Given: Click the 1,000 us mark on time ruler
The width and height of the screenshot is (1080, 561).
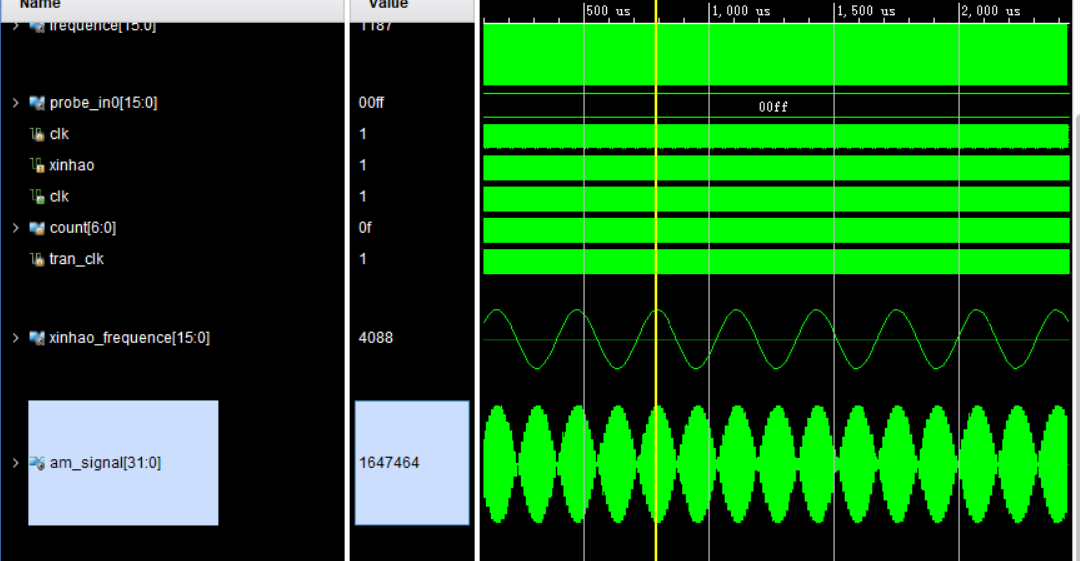Looking at the screenshot, I should [741, 11].
